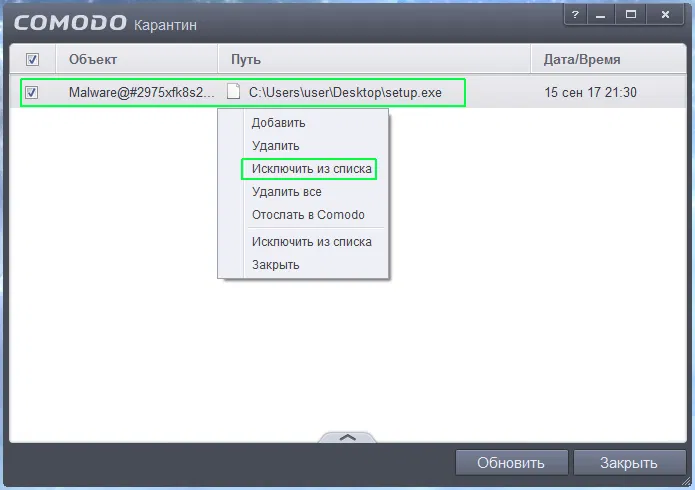This screenshot has width=695, height=490.
Task: Close the window with the X icon
Action: [x=665, y=15]
